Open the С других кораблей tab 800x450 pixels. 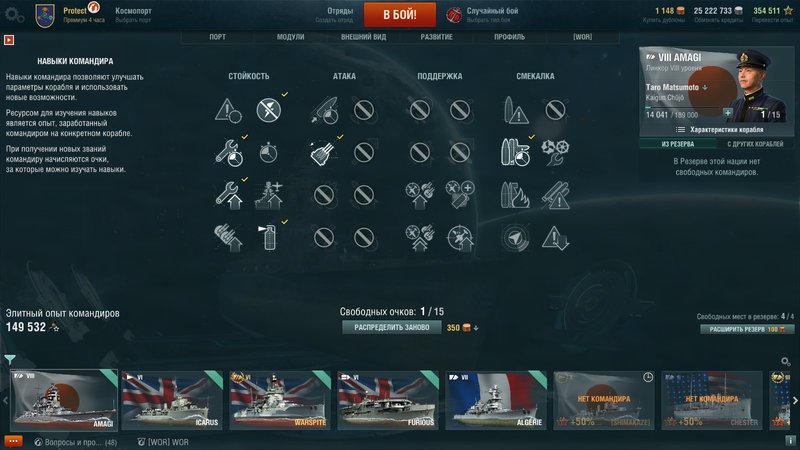point(755,144)
